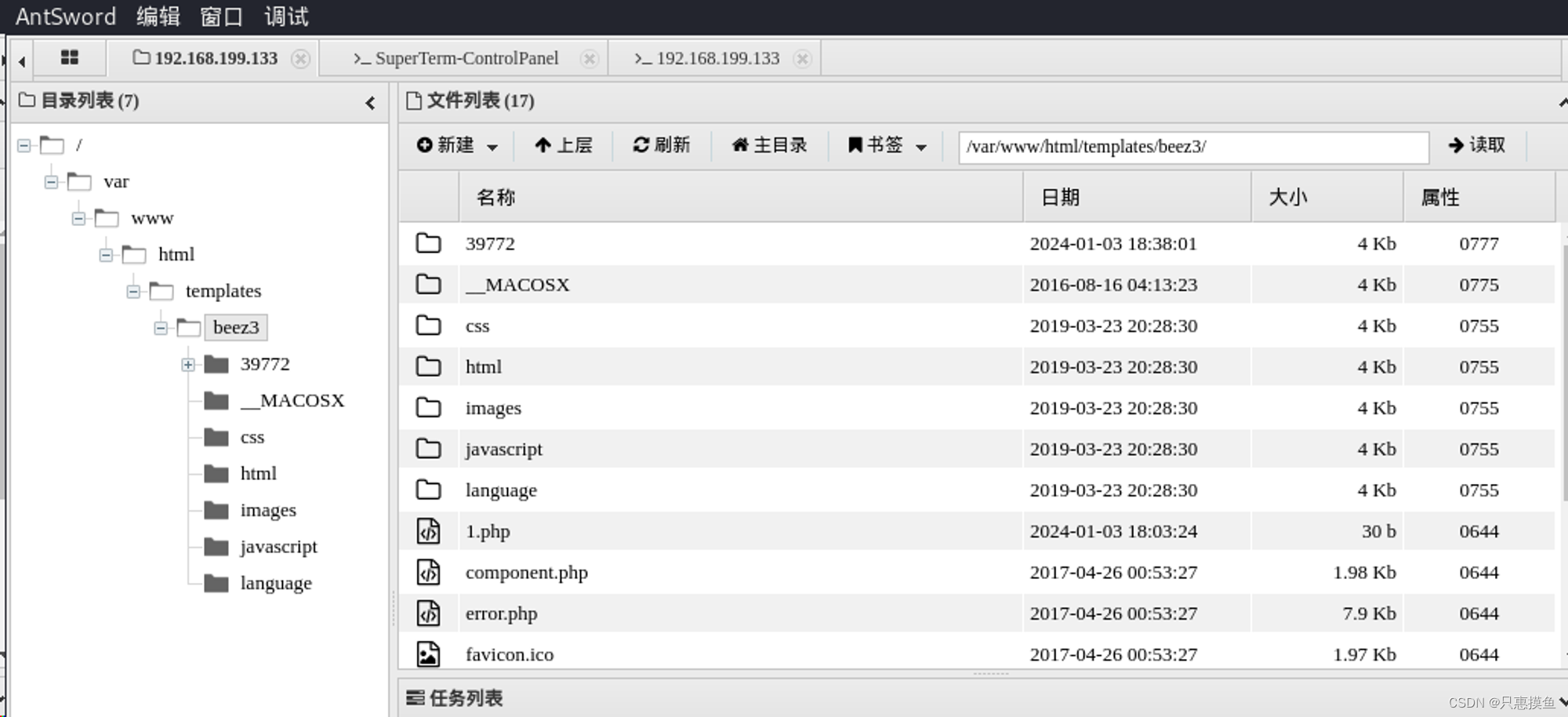
Task: Open the AntSword menu
Action: pyautogui.click(x=66, y=16)
